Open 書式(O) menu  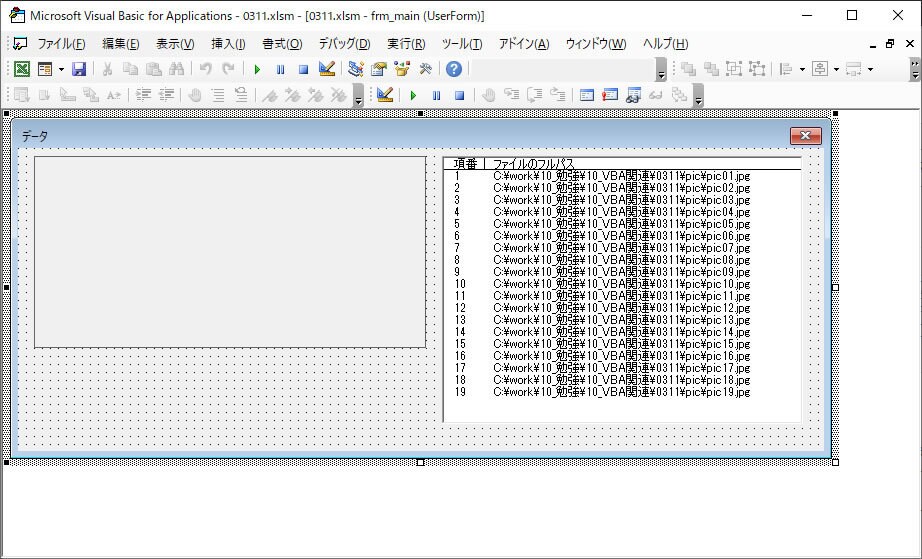[282, 43]
